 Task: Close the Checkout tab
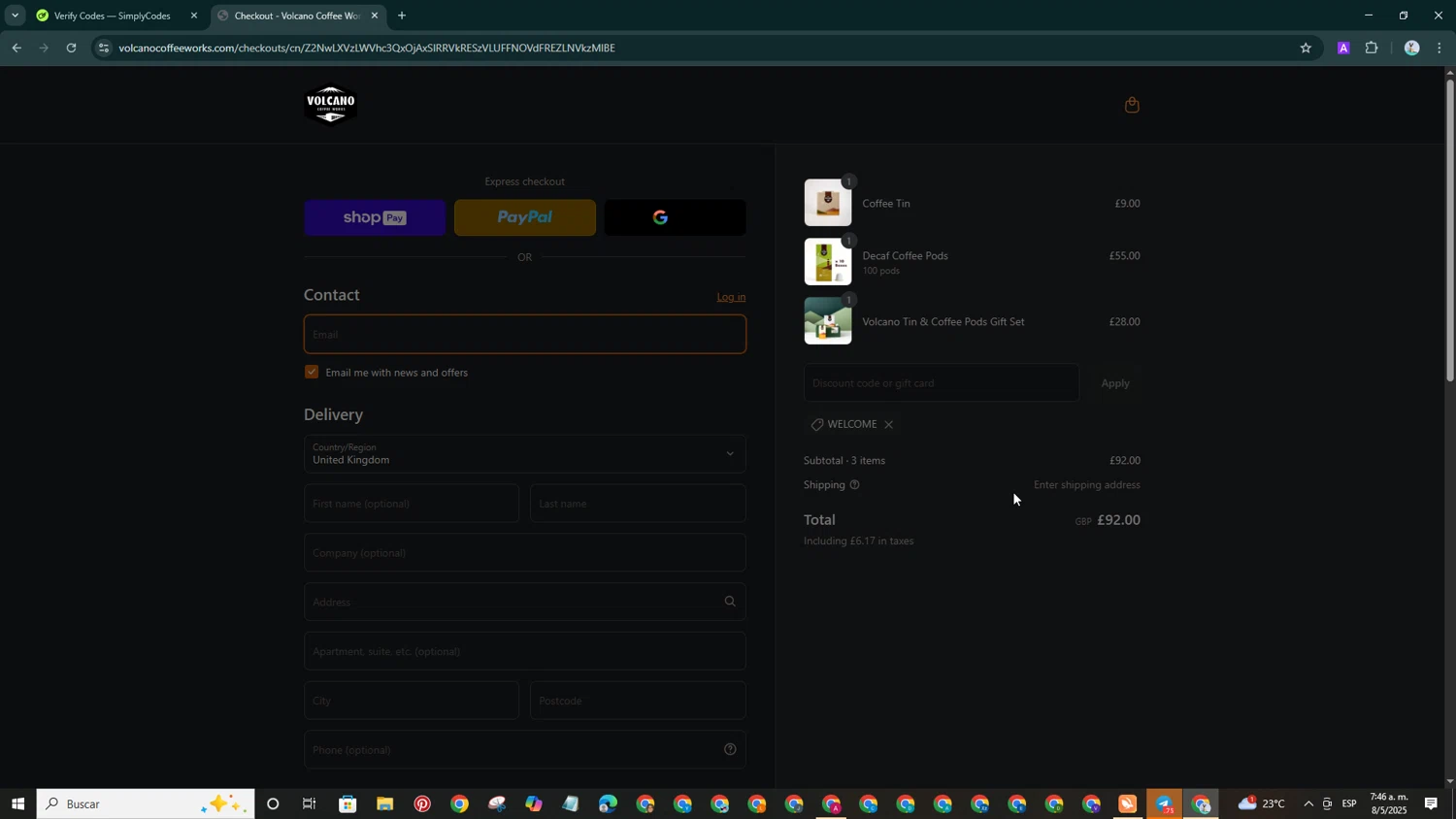pyautogui.click(x=375, y=16)
